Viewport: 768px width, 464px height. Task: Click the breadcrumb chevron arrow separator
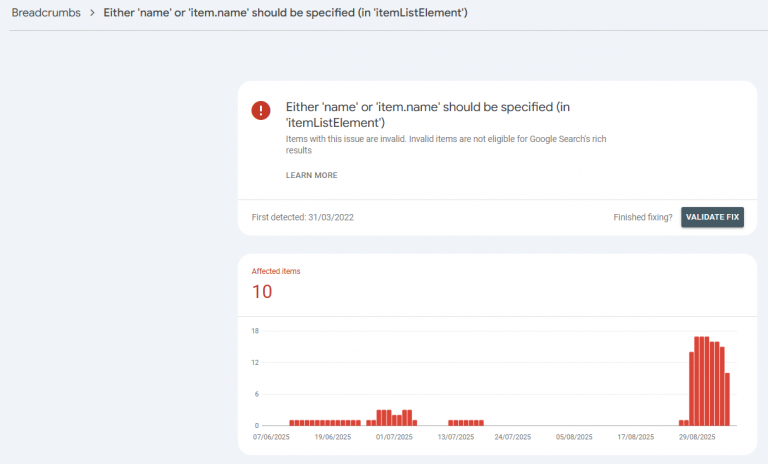coord(92,13)
